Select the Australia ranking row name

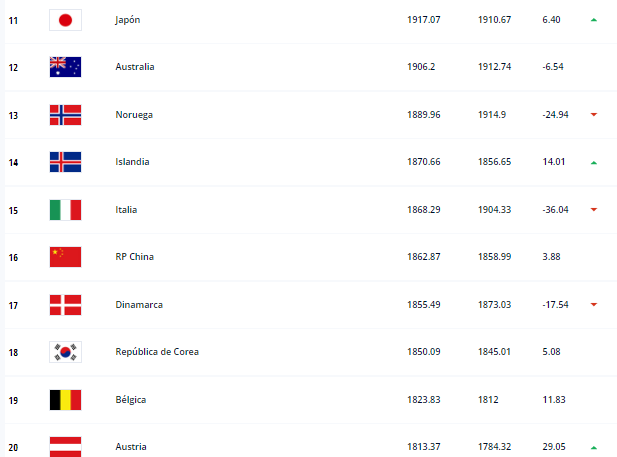(x=135, y=67)
